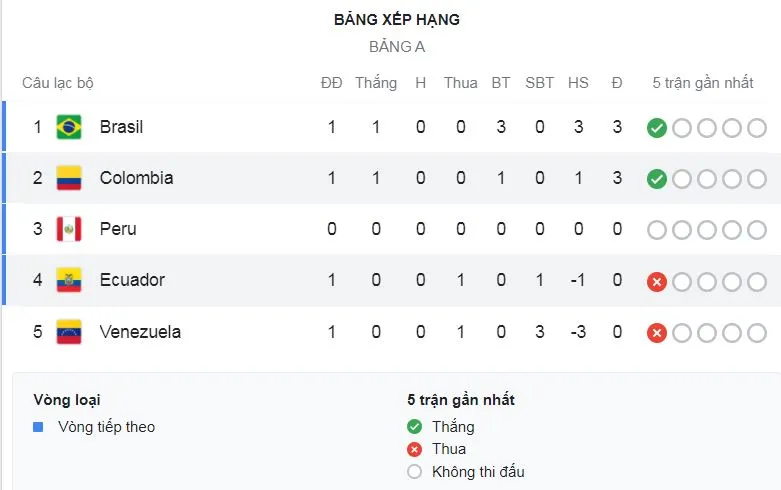781x490 pixels.
Task: Click the 'BẢNG A' group label
Action: (397, 46)
